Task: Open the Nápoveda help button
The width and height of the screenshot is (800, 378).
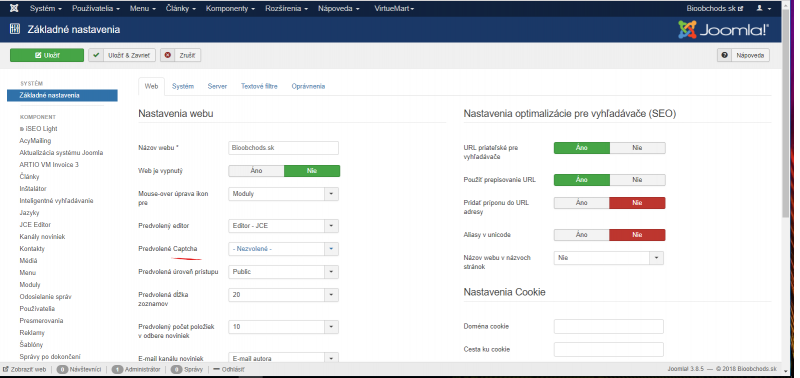Action: [743, 55]
